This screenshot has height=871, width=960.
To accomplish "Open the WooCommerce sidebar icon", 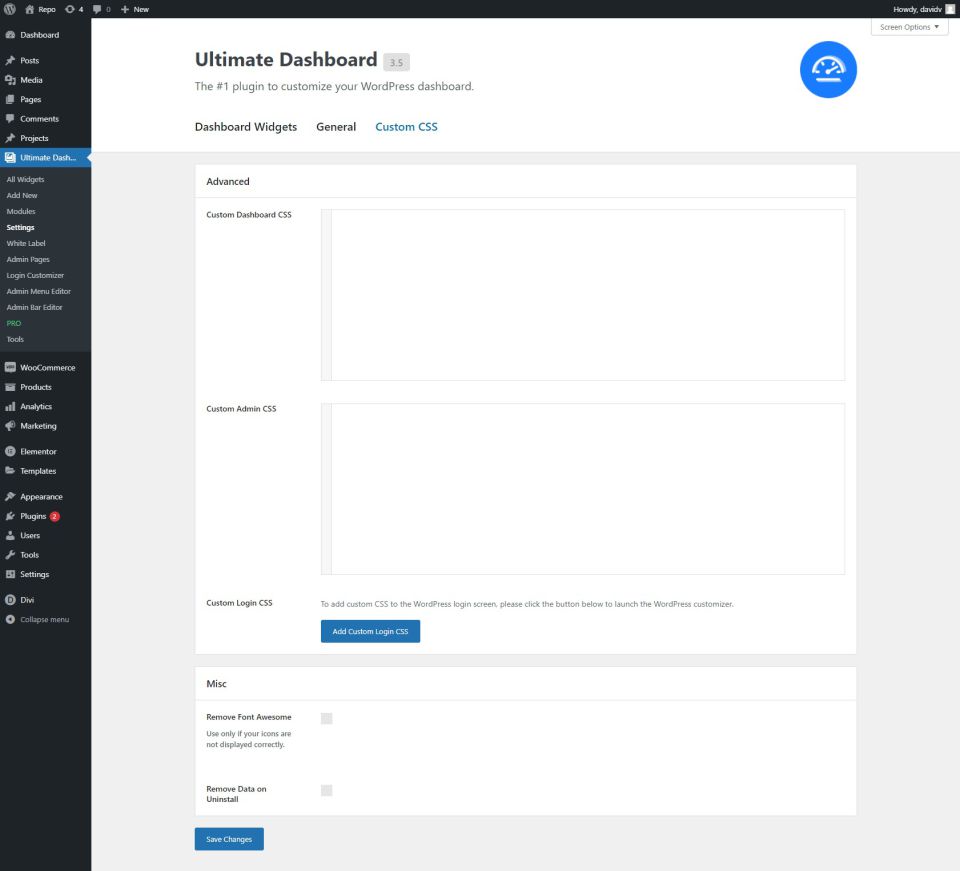I will (x=12, y=367).
